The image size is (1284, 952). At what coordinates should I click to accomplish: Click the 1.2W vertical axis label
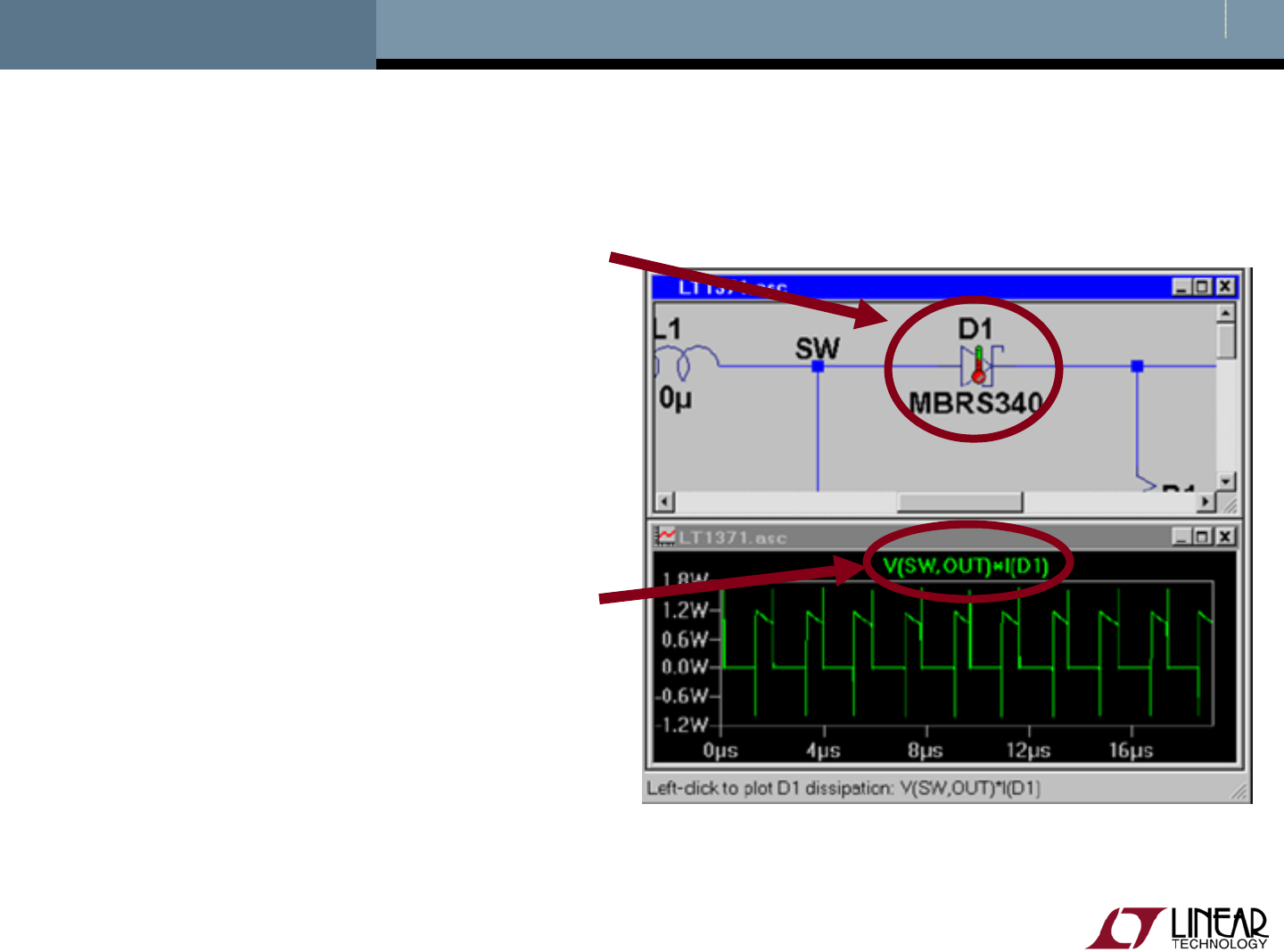click(x=685, y=611)
